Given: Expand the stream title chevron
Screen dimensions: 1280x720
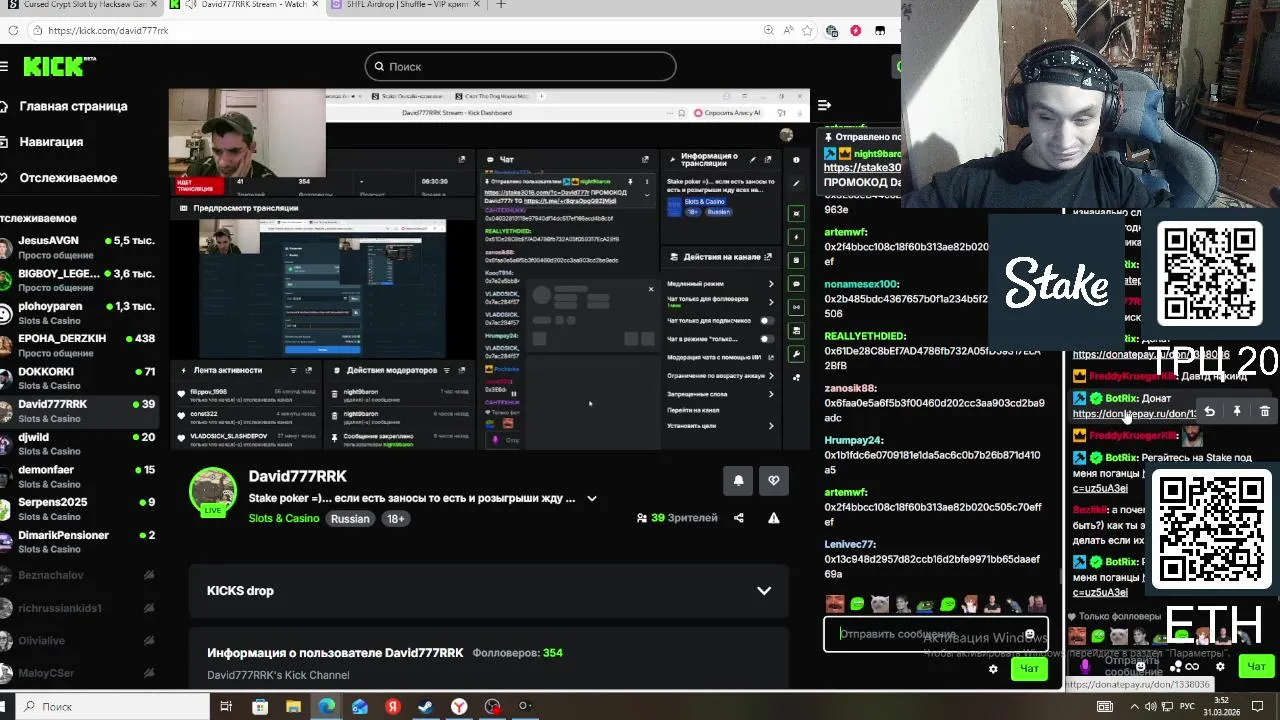Looking at the screenshot, I should coord(592,498).
